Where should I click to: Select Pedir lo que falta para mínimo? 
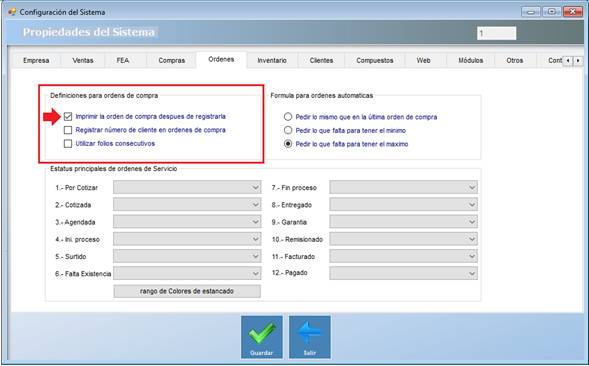[288, 130]
